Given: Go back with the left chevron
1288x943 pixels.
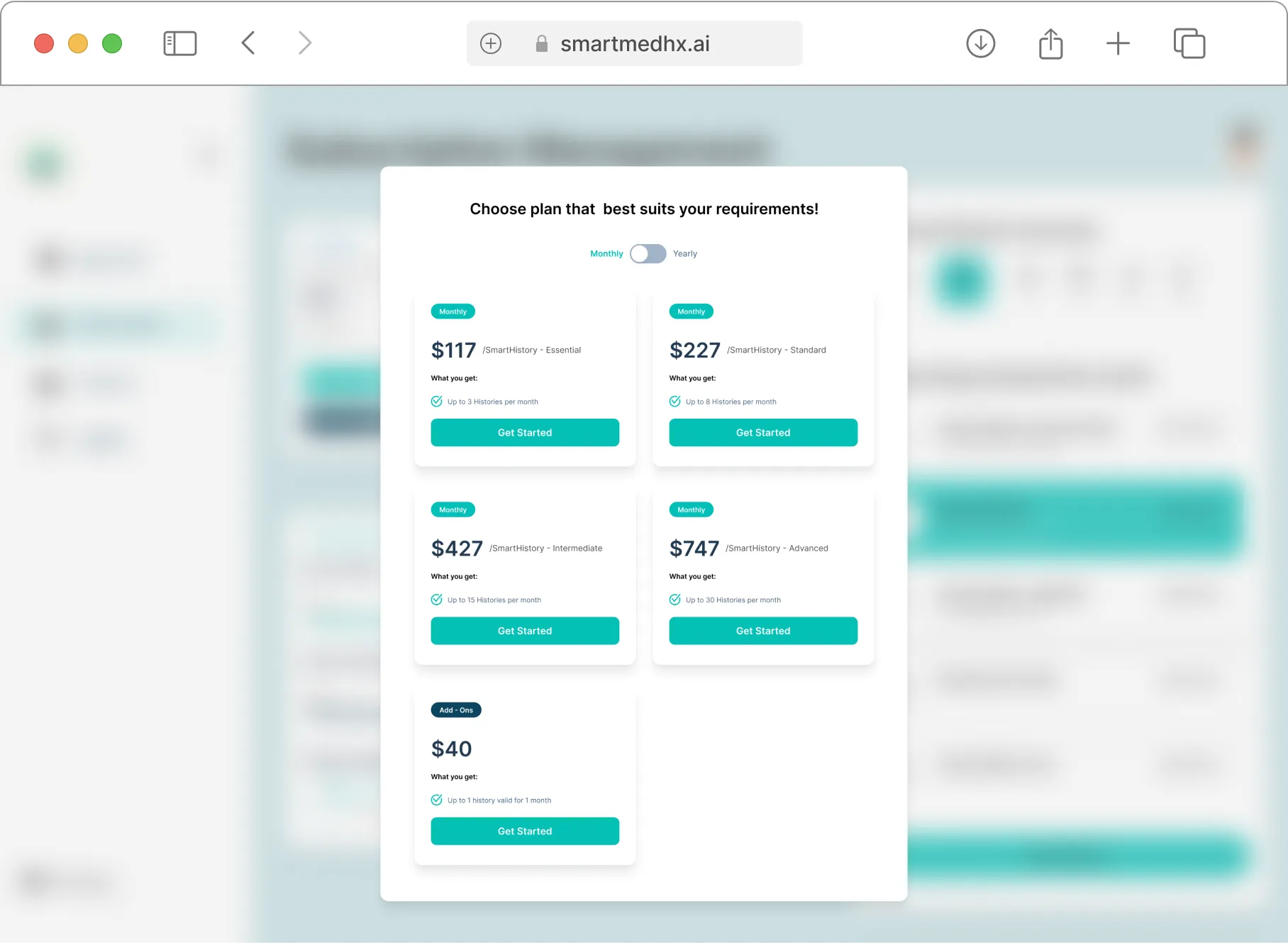Looking at the screenshot, I should click(x=248, y=43).
